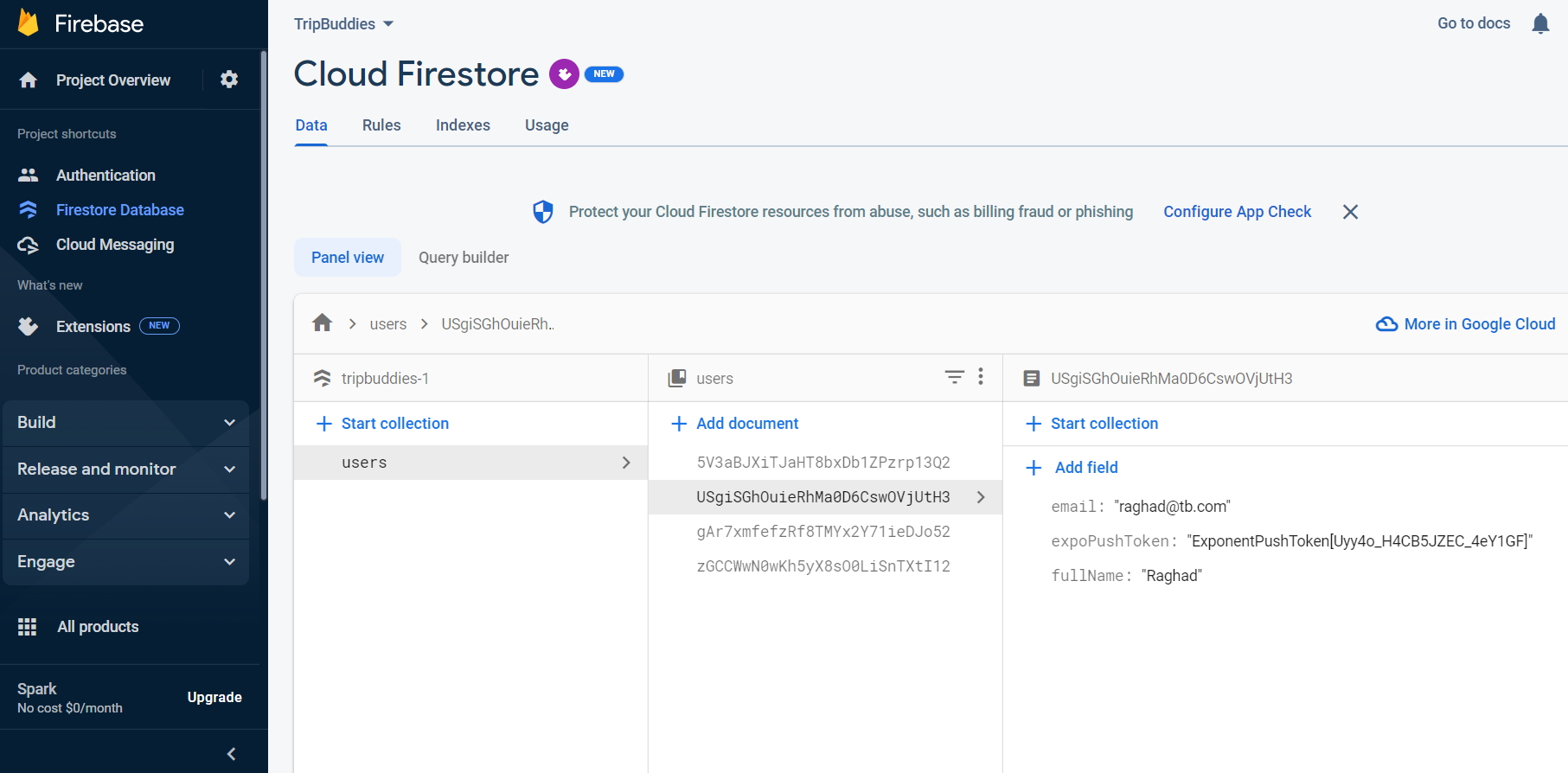This screenshot has height=773, width=1568.
Task: Expand the Build category
Action: pos(125,423)
